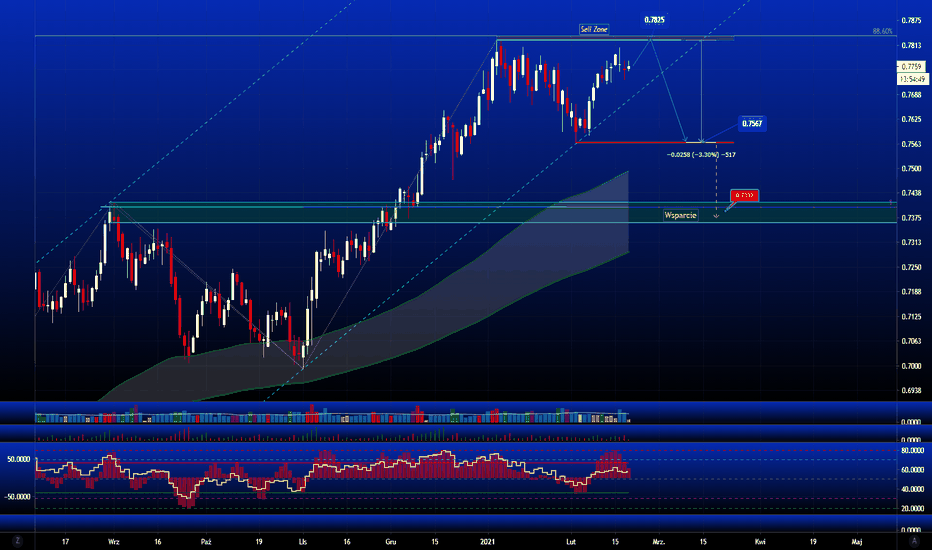The image size is (932, 550).
Task: Click the 0.7875 price axis value
Action: (911, 20)
